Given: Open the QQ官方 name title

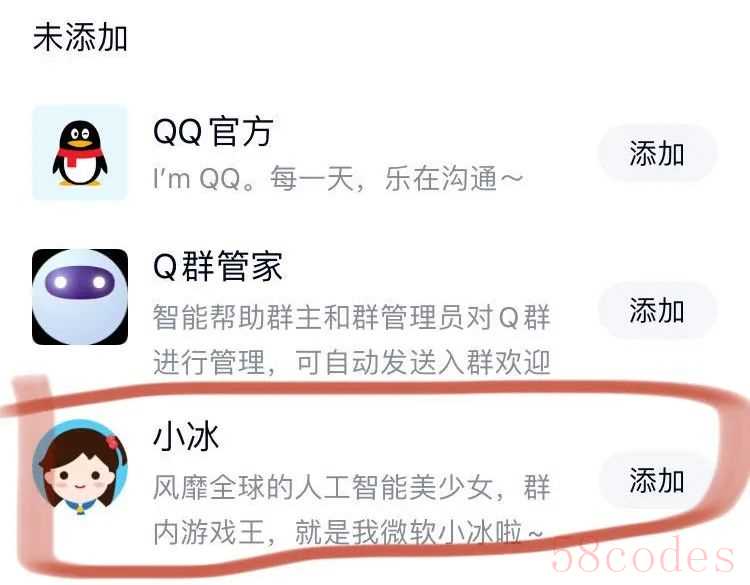Looking at the screenshot, I should pyautogui.click(x=213, y=131).
